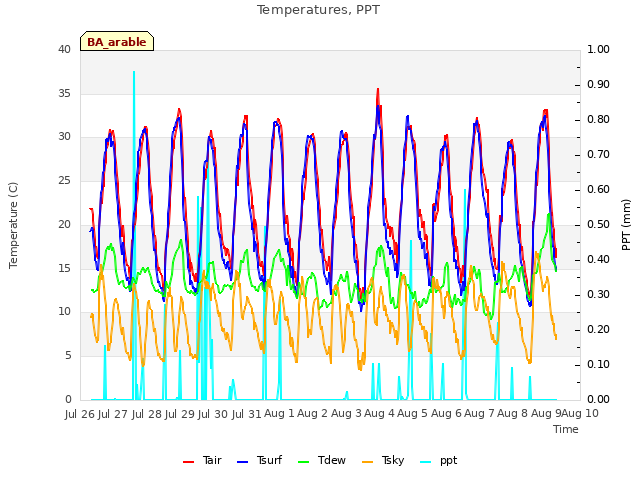Click the 0.00 PPT axis label
The width and height of the screenshot is (640, 480).
[x=598, y=399]
